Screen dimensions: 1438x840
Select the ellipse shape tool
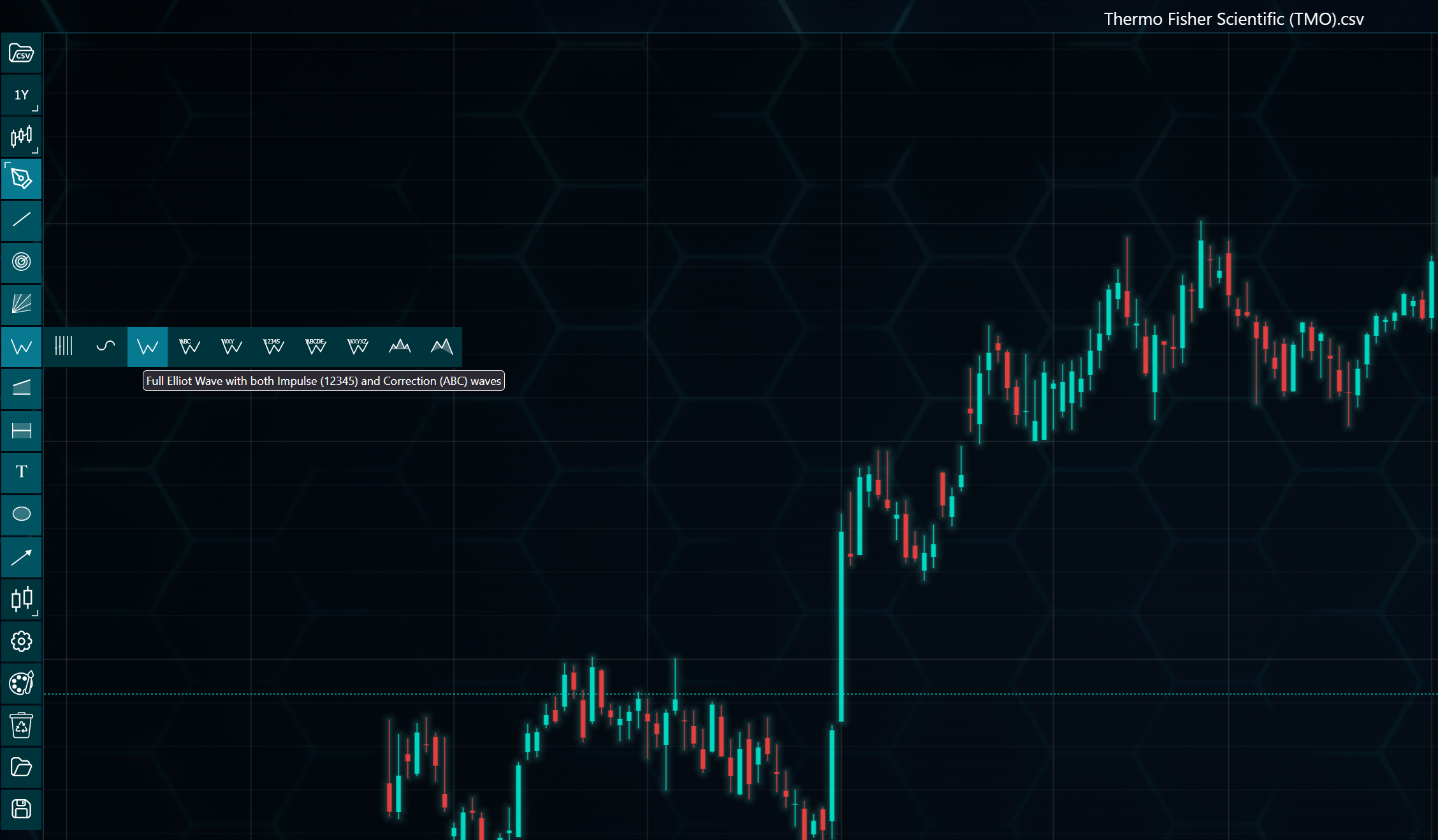(x=21, y=514)
